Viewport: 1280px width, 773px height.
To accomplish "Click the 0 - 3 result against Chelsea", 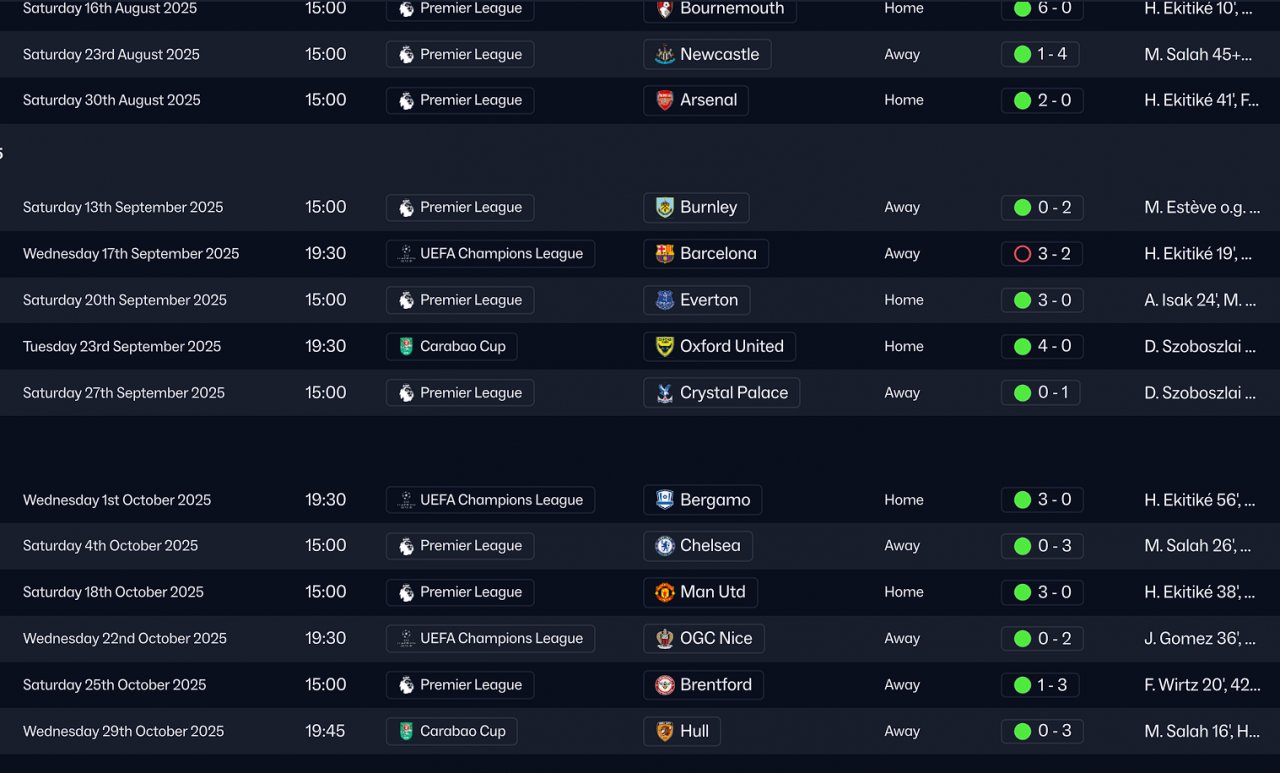I will 1042,546.
